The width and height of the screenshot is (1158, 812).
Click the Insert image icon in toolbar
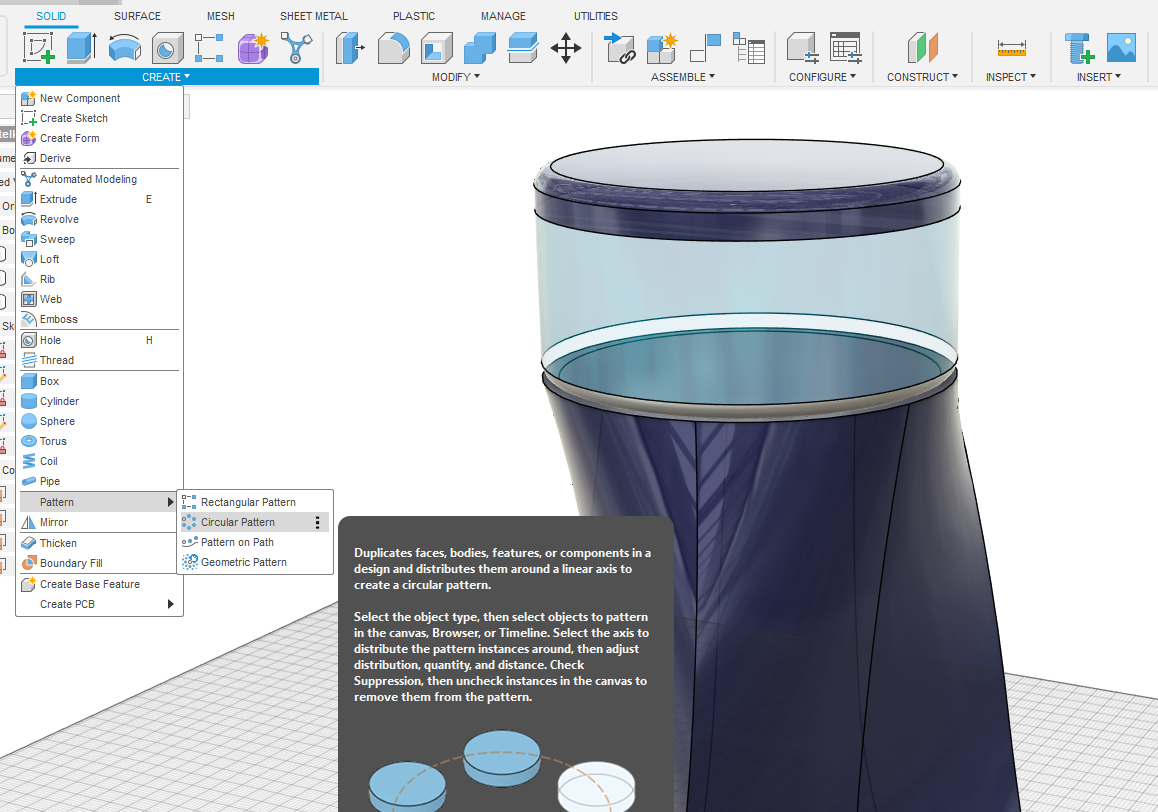1121,48
